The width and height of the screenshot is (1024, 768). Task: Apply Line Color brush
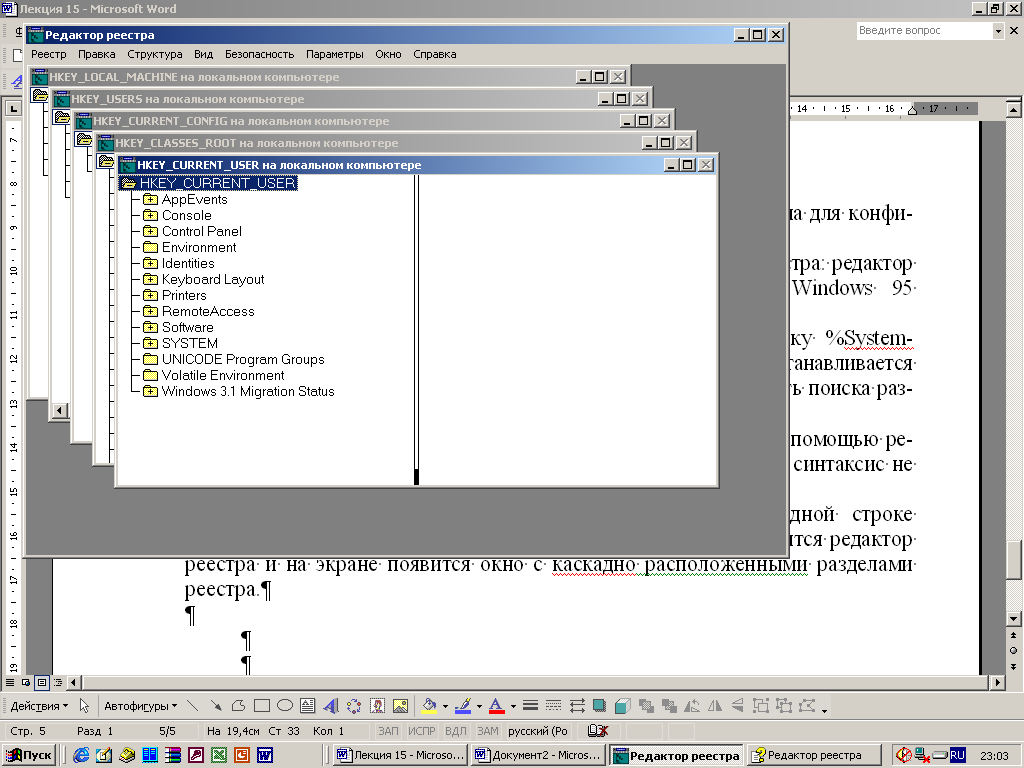pyautogui.click(x=463, y=706)
